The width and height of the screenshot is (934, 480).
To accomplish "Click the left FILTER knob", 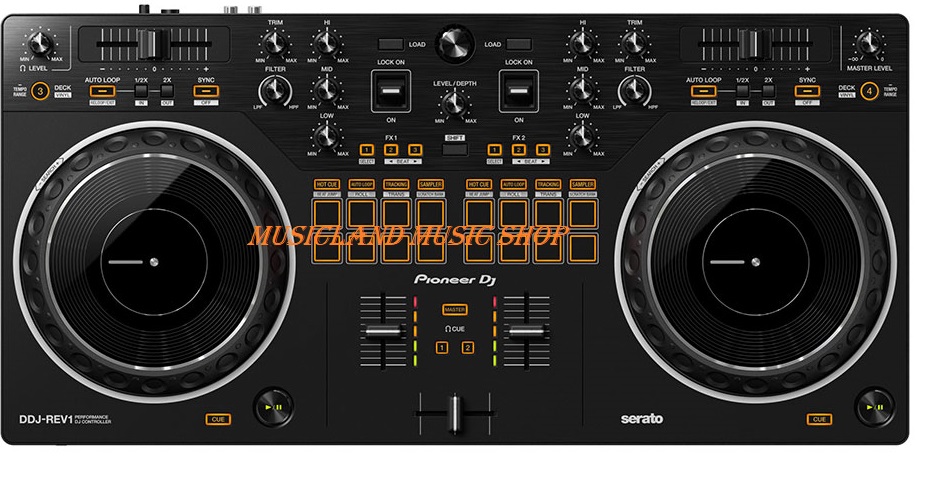I will (275, 91).
